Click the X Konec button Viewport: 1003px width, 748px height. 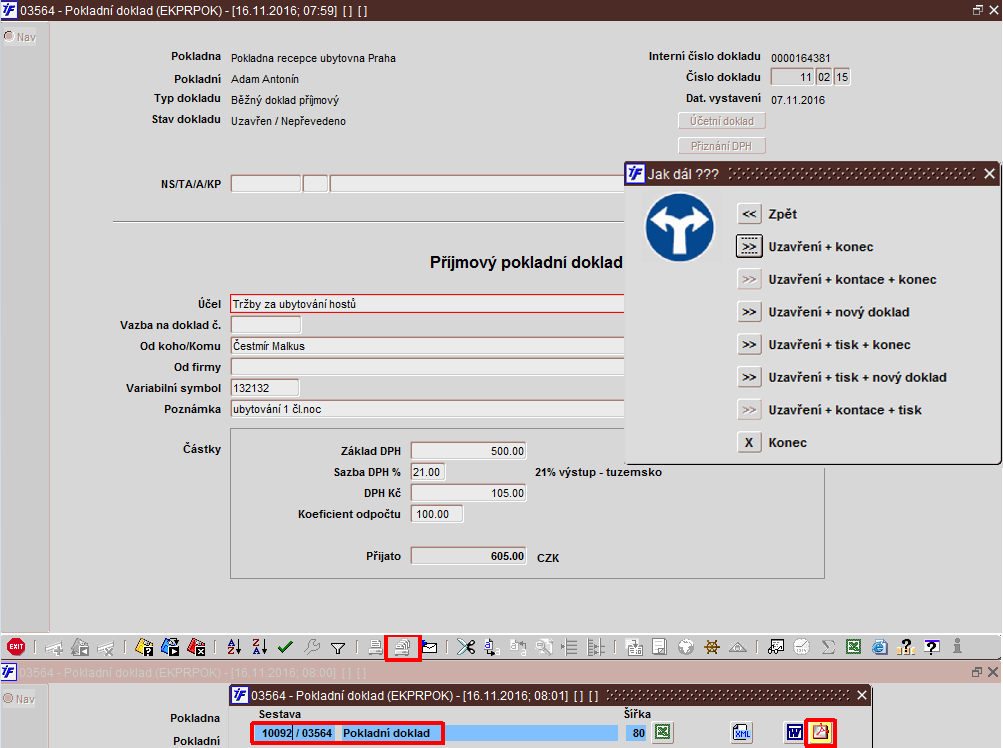click(x=749, y=442)
